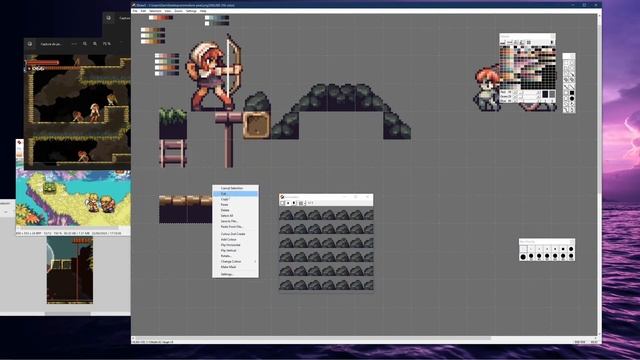Click the grid icon in preview toolbar

(x=301, y=203)
